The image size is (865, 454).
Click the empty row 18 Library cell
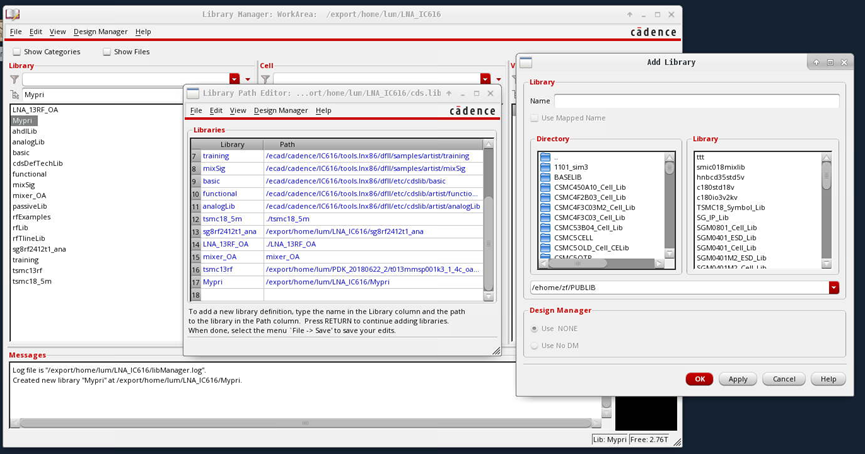232,295
